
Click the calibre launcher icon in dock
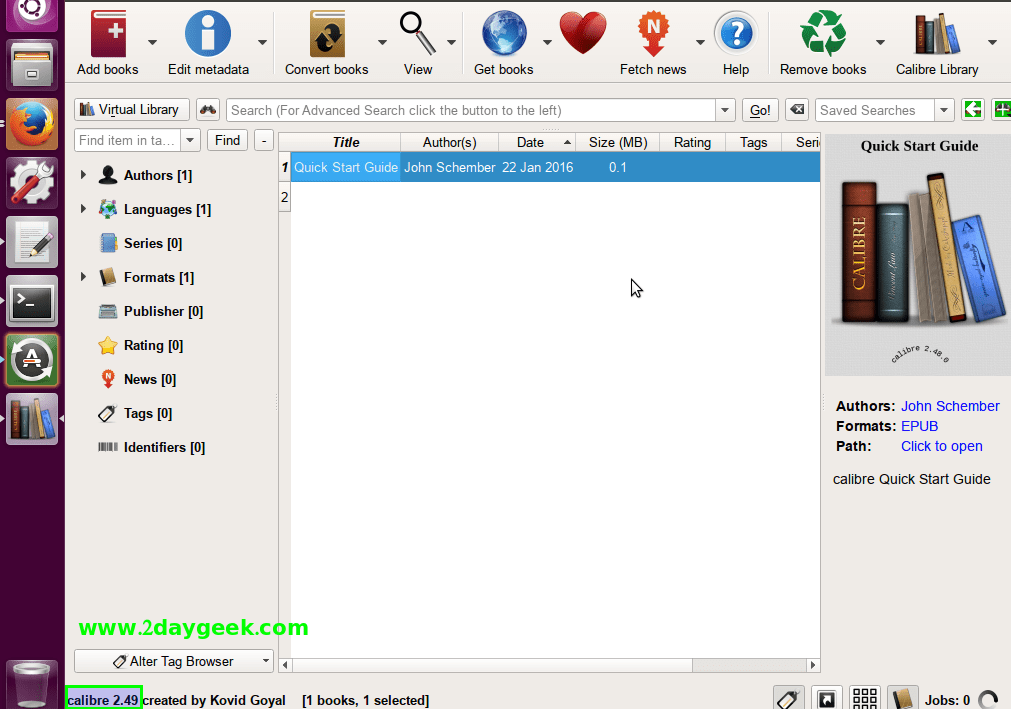pos(32,419)
